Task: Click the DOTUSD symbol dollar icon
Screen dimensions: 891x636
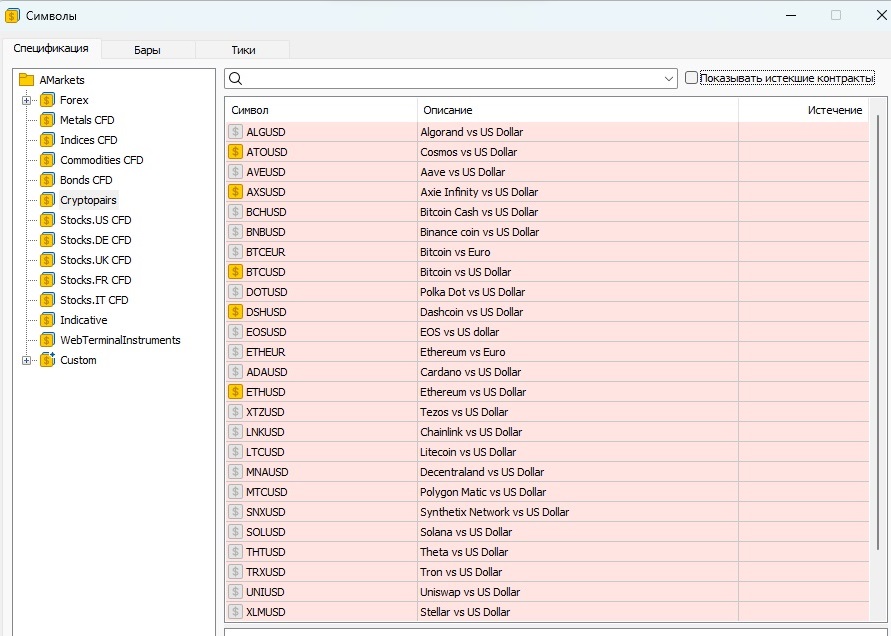Action: tap(235, 292)
